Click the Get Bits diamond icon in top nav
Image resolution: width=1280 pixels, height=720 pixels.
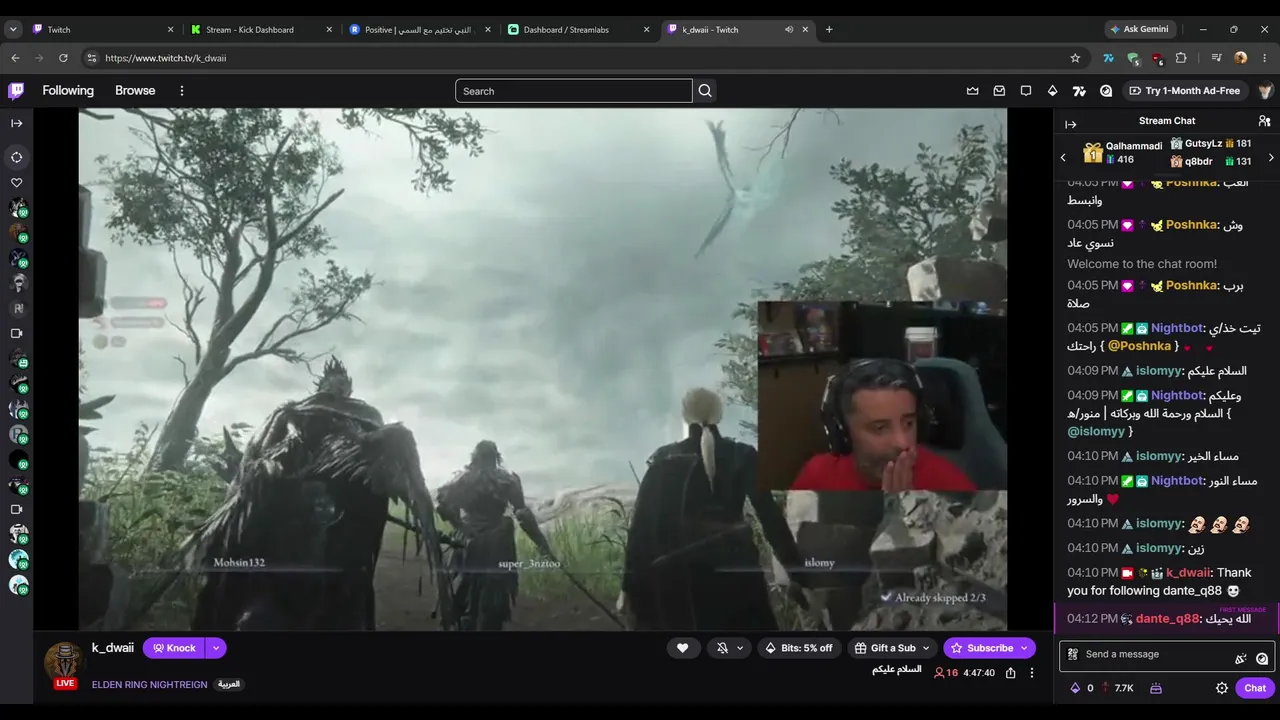point(1052,91)
